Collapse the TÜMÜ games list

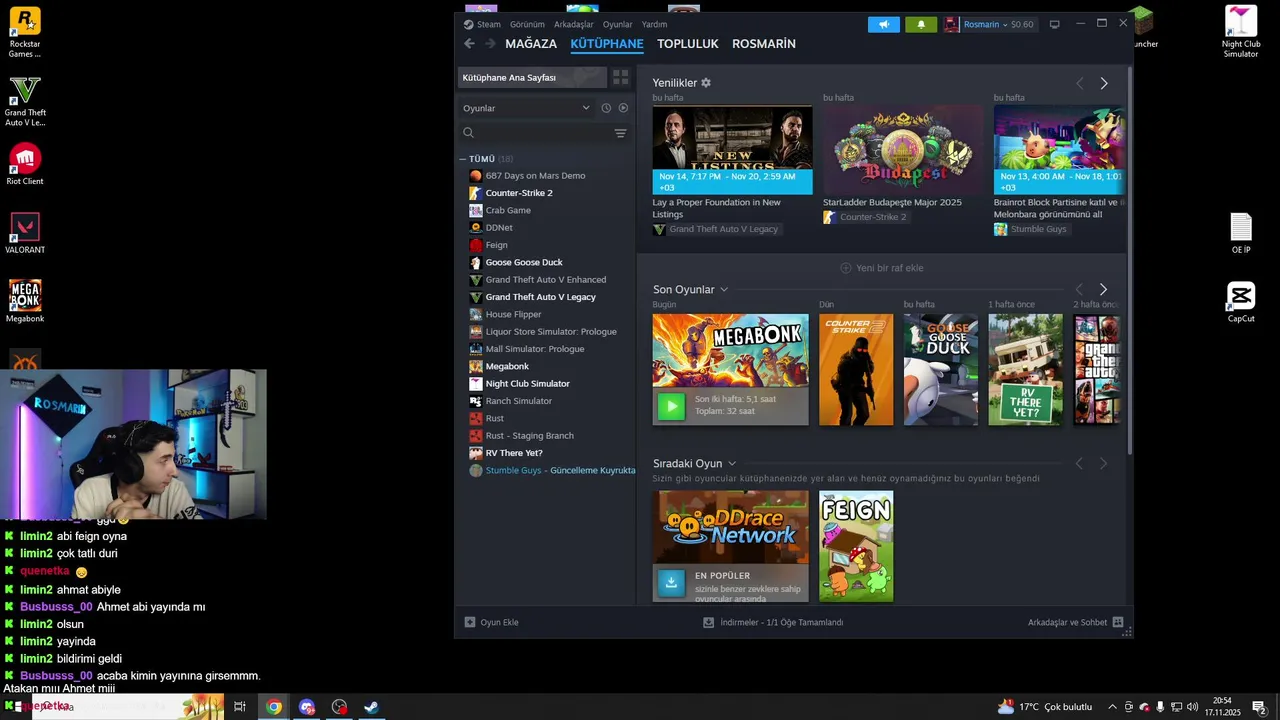coord(463,159)
